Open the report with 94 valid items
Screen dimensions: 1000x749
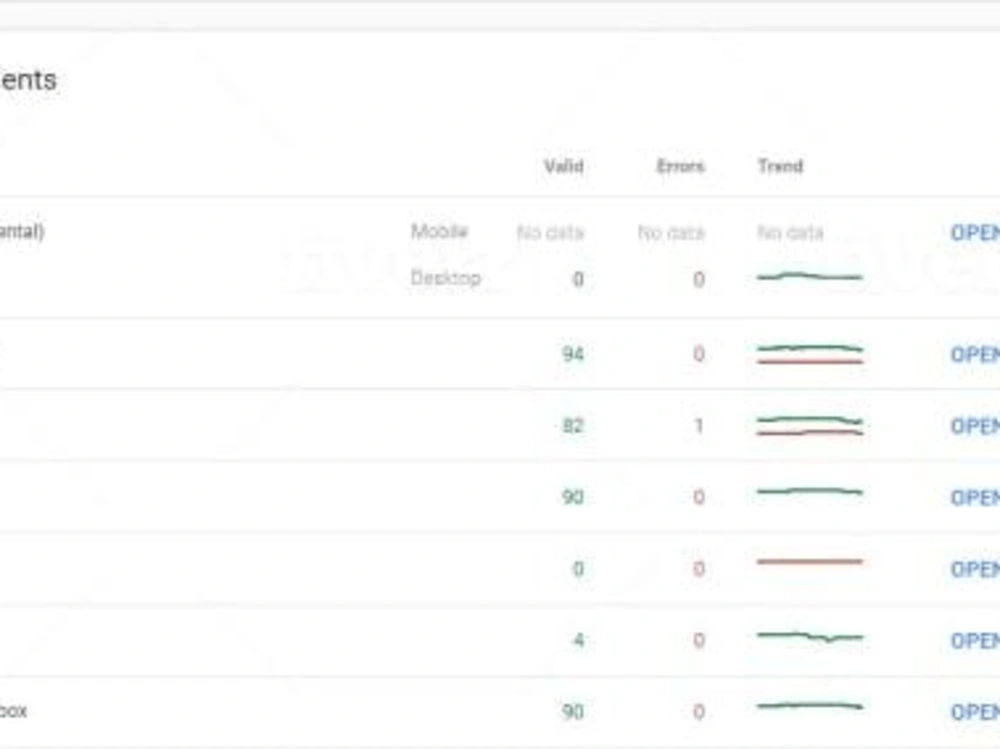pos(975,354)
